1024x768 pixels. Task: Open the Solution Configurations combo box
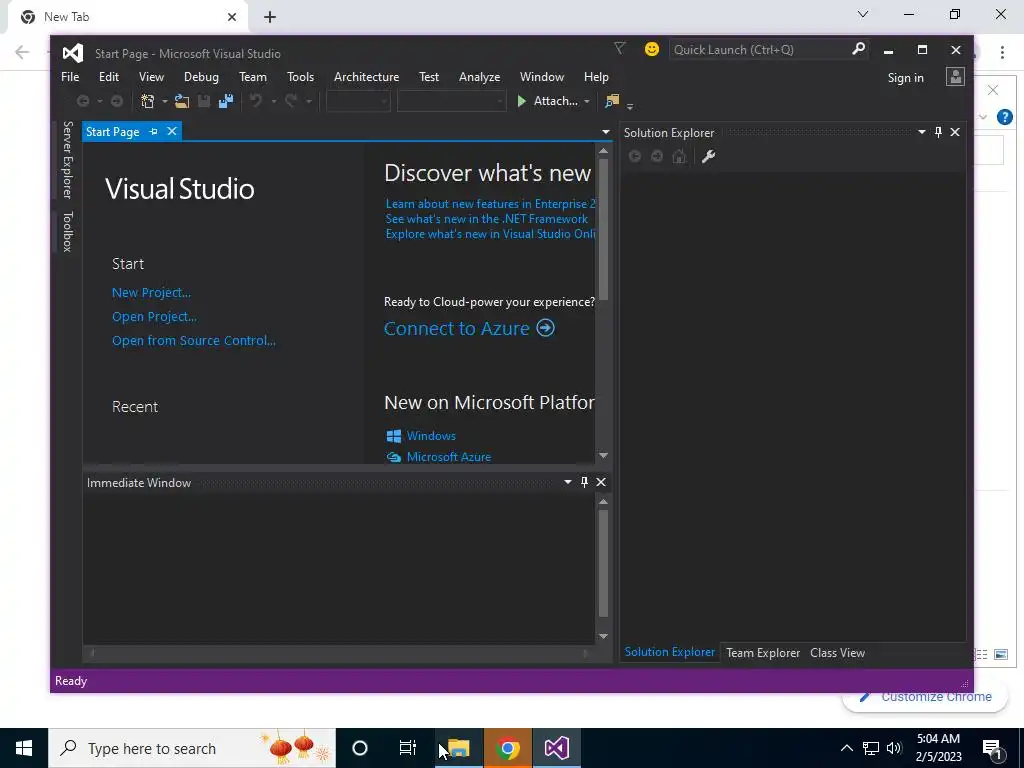pyautogui.click(x=359, y=101)
